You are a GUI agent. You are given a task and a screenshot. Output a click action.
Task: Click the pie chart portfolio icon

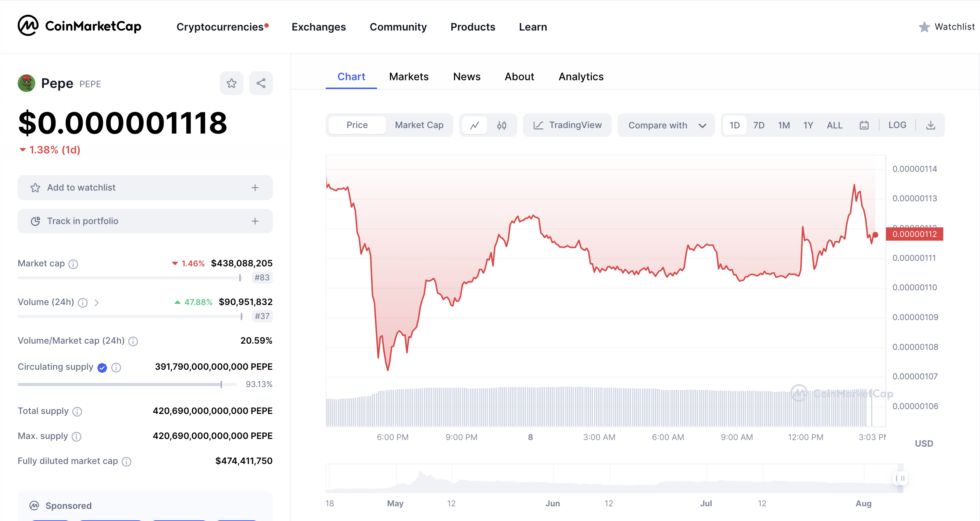pyautogui.click(x=35, y=221)
